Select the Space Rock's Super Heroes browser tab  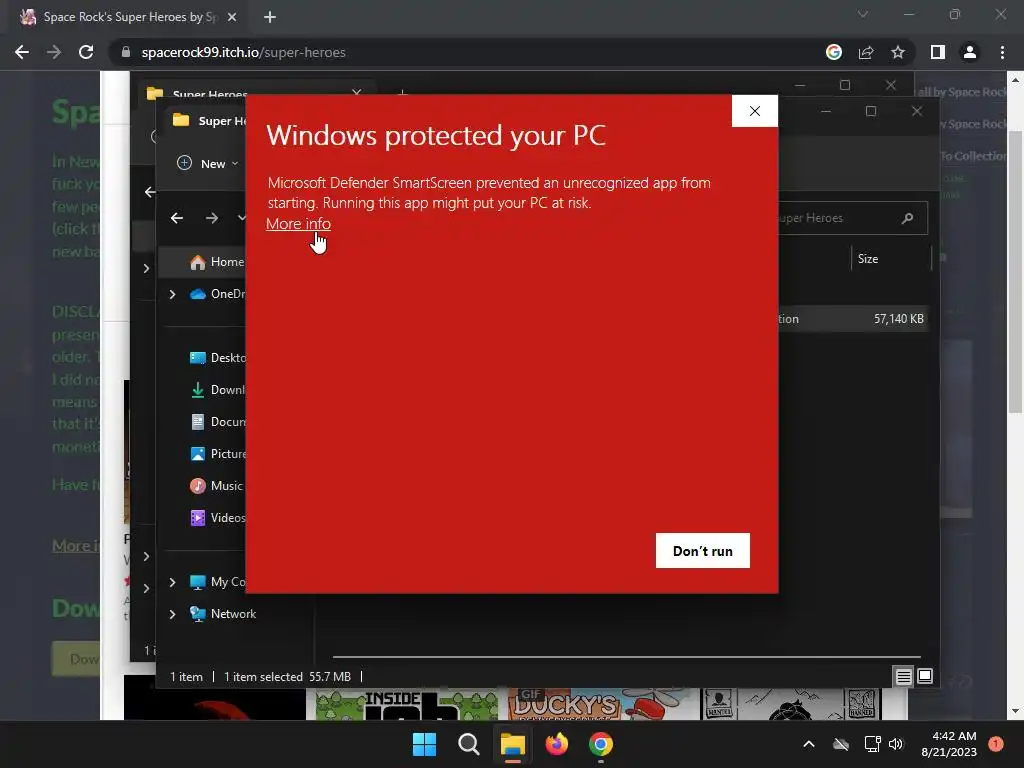[x=128, y=17]
